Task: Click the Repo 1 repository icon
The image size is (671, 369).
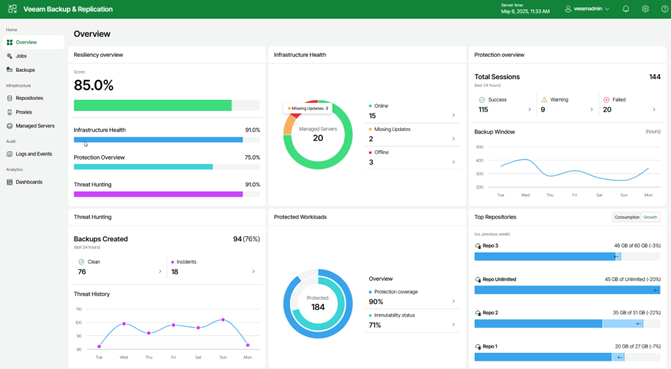Action: click(478, 346)
